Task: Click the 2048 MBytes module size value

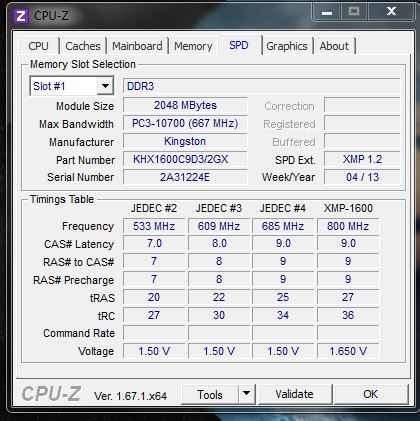Action: (x=185, y=105)
